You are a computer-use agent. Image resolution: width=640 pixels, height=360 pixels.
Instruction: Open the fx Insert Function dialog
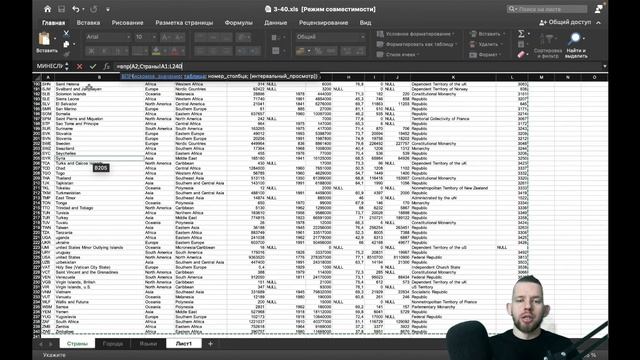(x=106, y=66)
